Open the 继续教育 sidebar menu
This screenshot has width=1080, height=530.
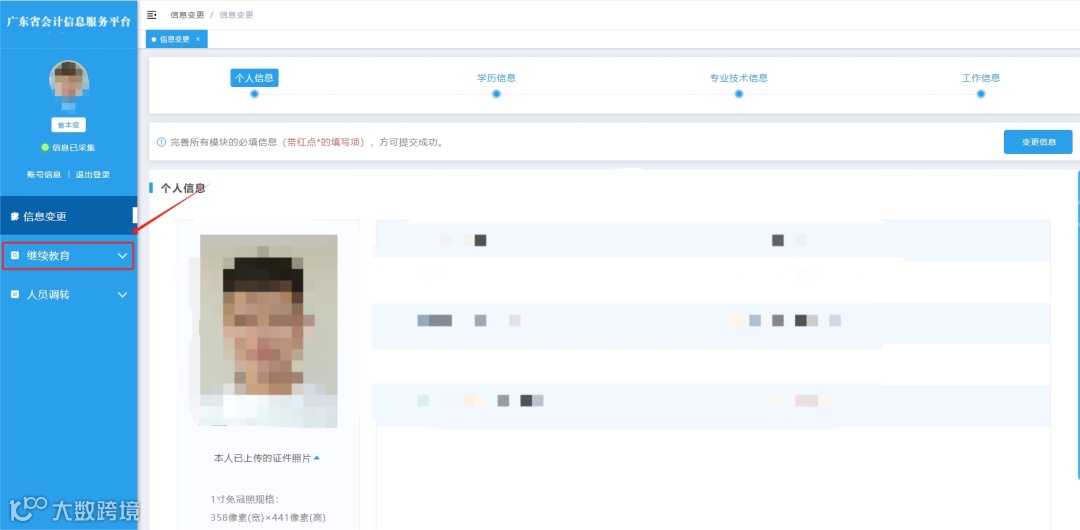click(x=68, y=256)
